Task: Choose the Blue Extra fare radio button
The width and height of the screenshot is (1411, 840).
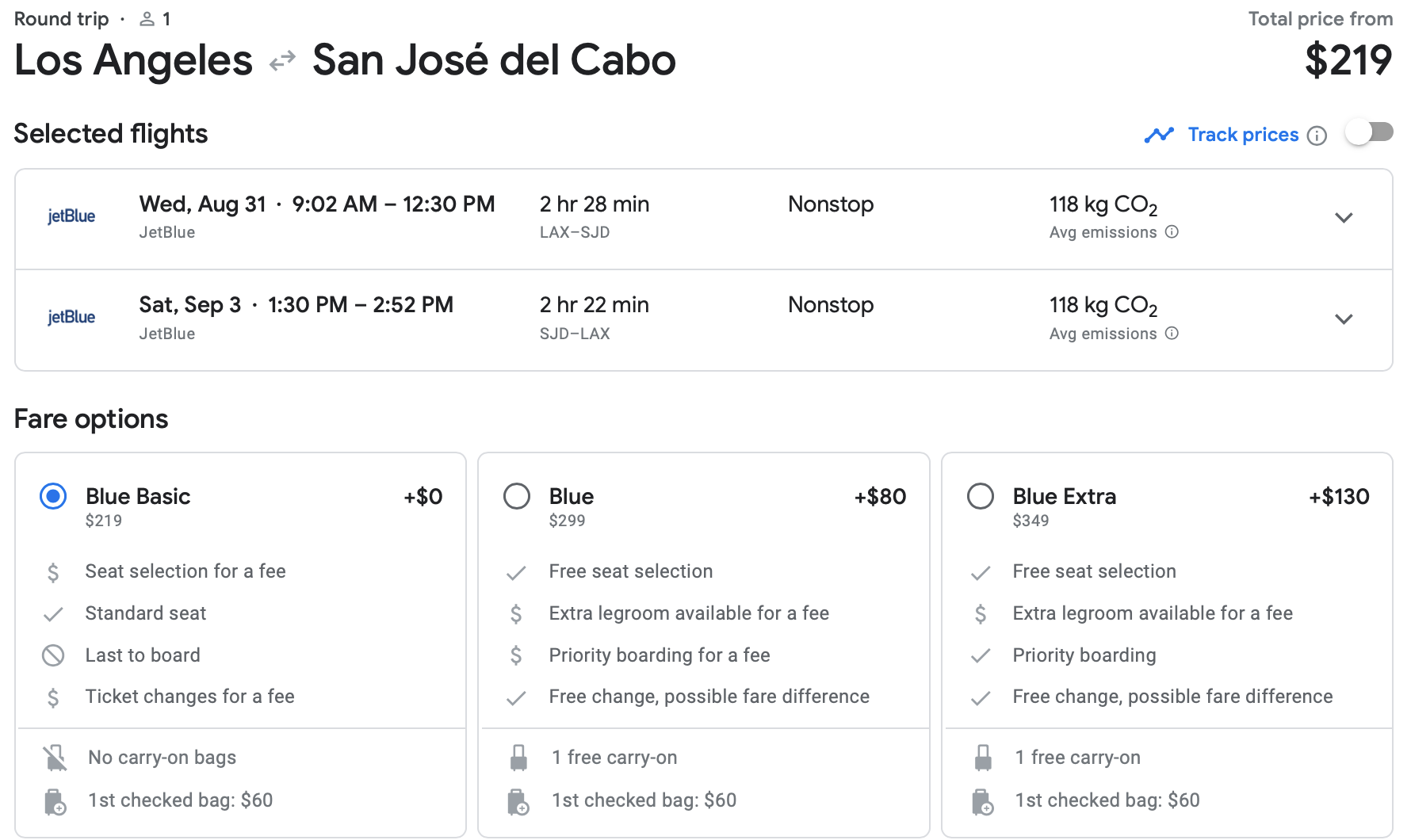Action: click(981, 497)
